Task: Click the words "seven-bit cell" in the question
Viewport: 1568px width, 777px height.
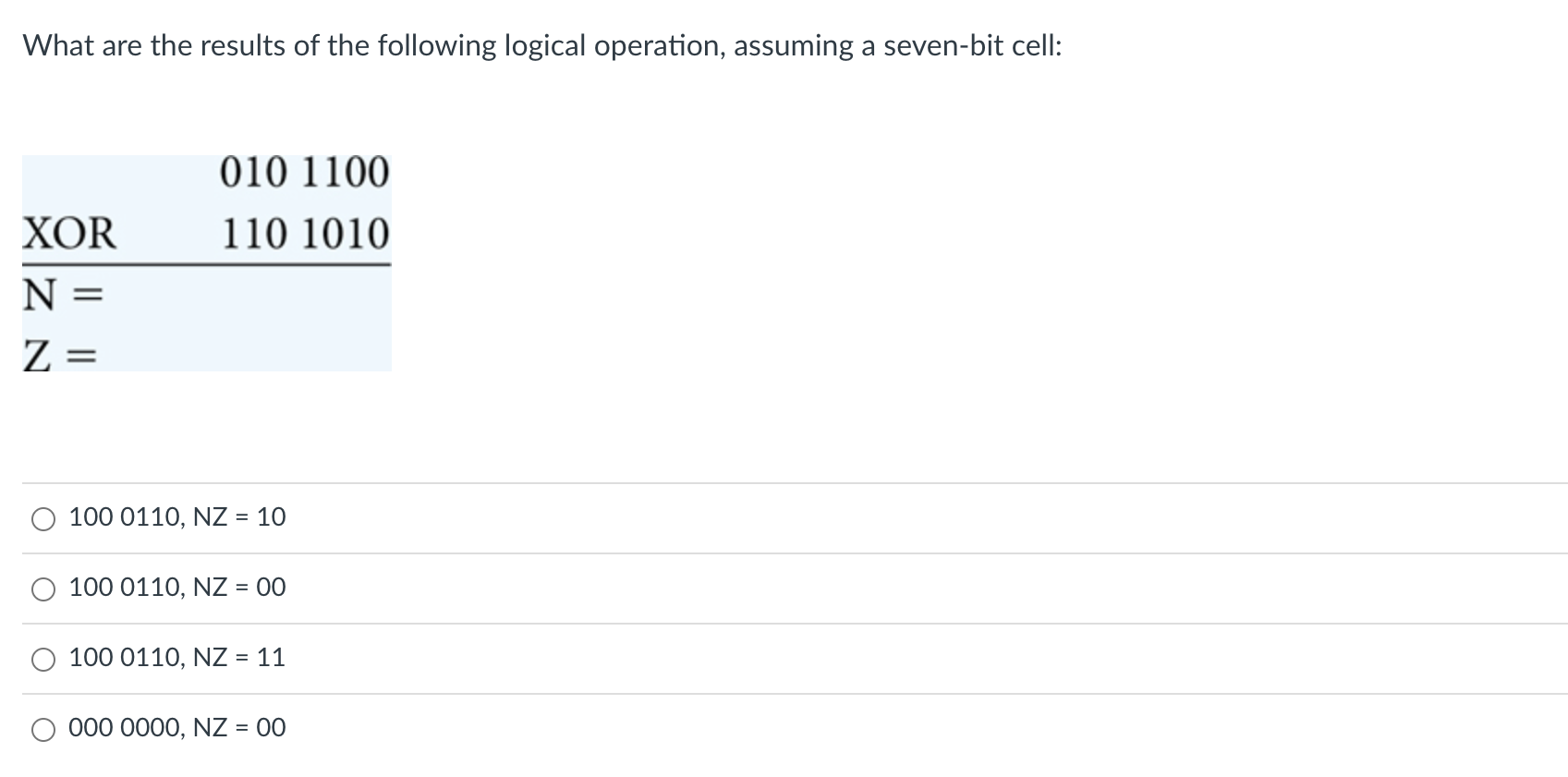Action: (966, 45)
